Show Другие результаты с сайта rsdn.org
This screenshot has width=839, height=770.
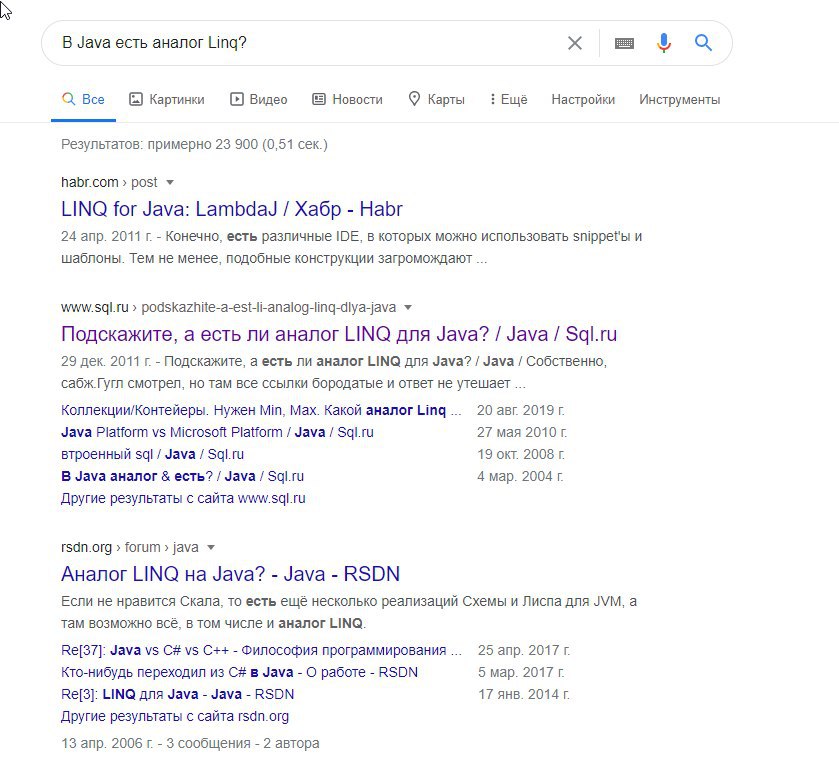[175, 716]
